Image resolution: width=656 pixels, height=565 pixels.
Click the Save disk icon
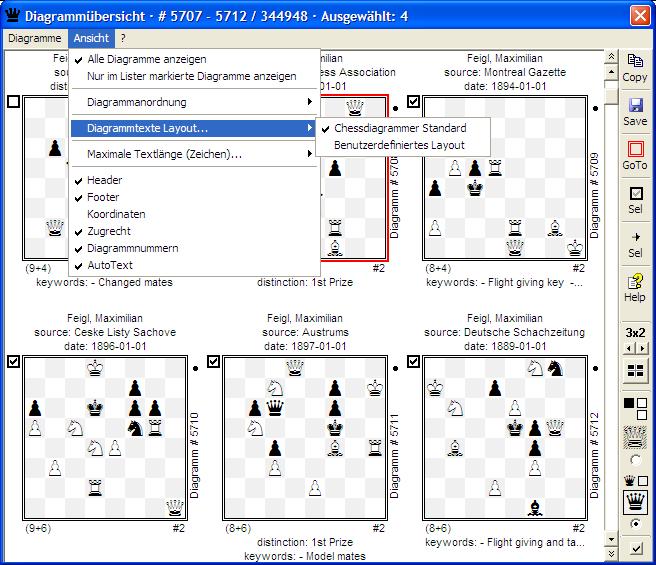[634, 111]
